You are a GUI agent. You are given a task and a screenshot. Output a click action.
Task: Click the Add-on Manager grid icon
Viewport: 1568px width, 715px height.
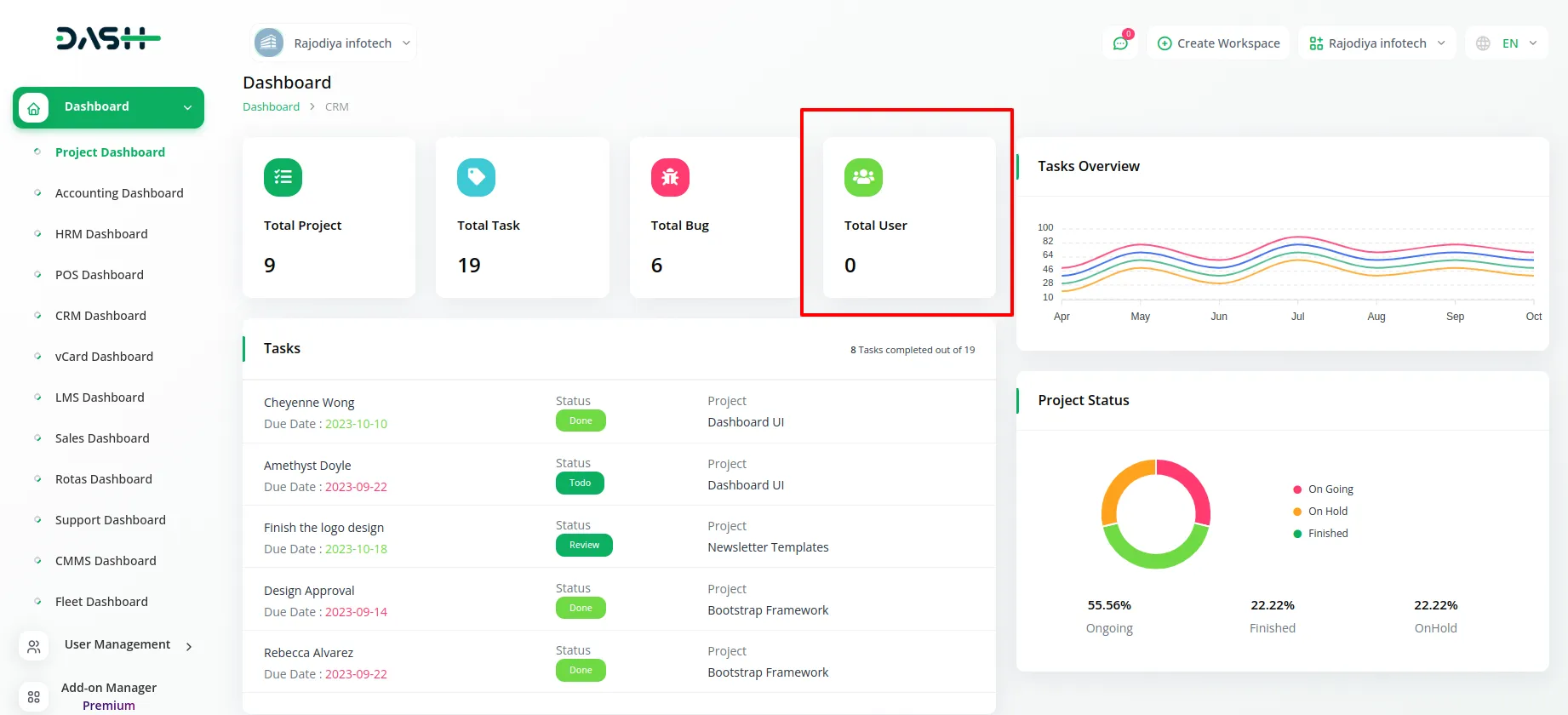pyautogui.click(x=34, y=696)
